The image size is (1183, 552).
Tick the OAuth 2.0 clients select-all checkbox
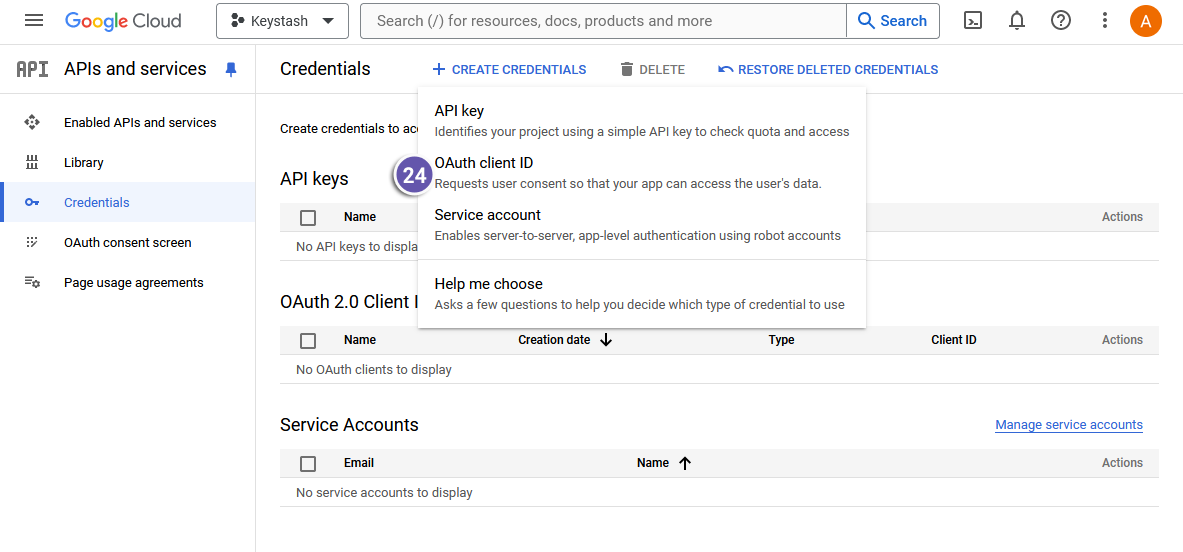(x=308, y=341)
